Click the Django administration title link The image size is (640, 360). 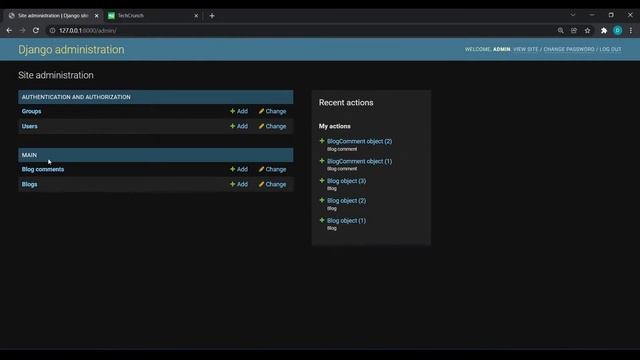(x=71, y=49)
